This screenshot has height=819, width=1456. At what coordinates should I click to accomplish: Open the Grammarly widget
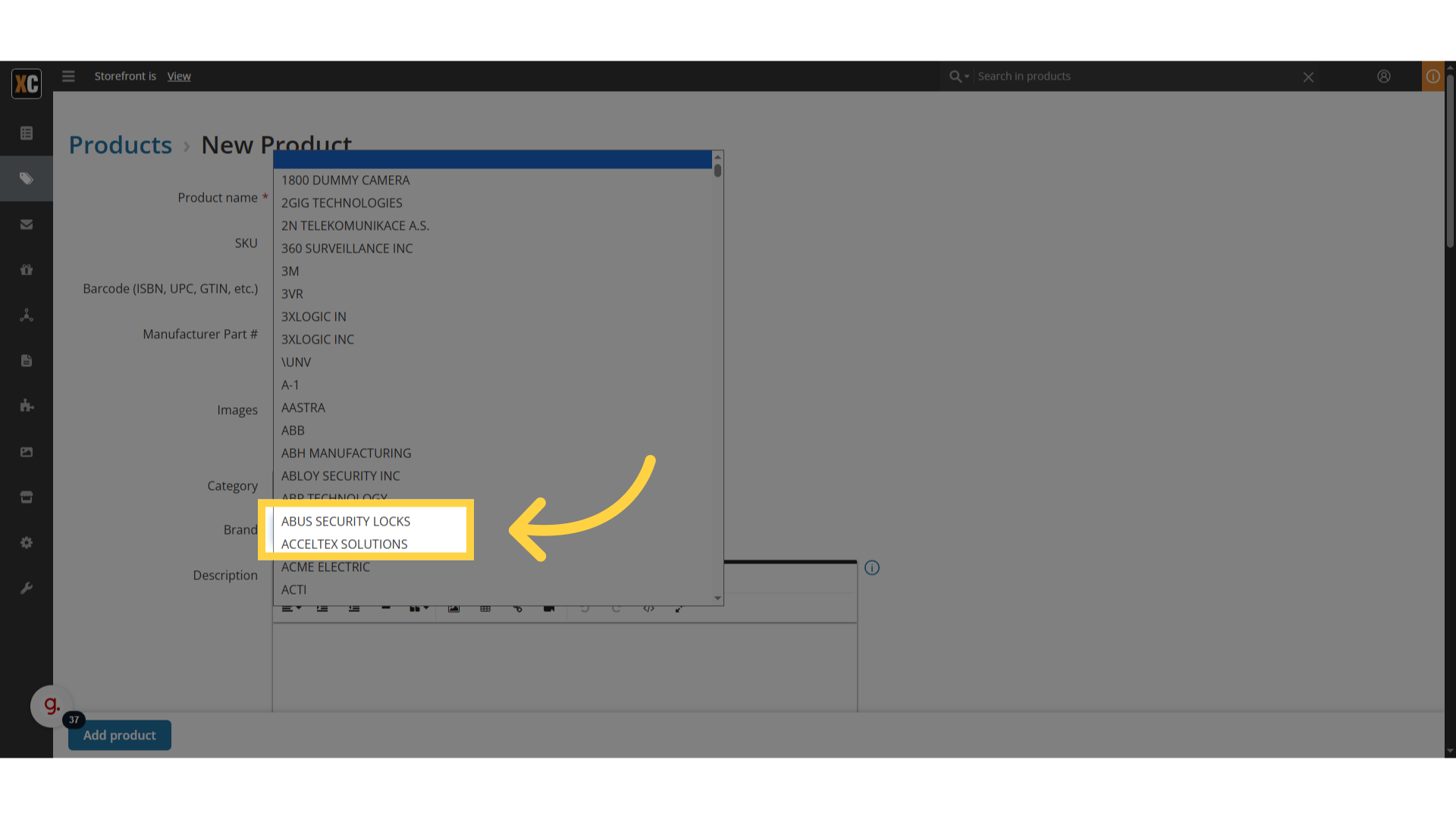coord(52,706)
